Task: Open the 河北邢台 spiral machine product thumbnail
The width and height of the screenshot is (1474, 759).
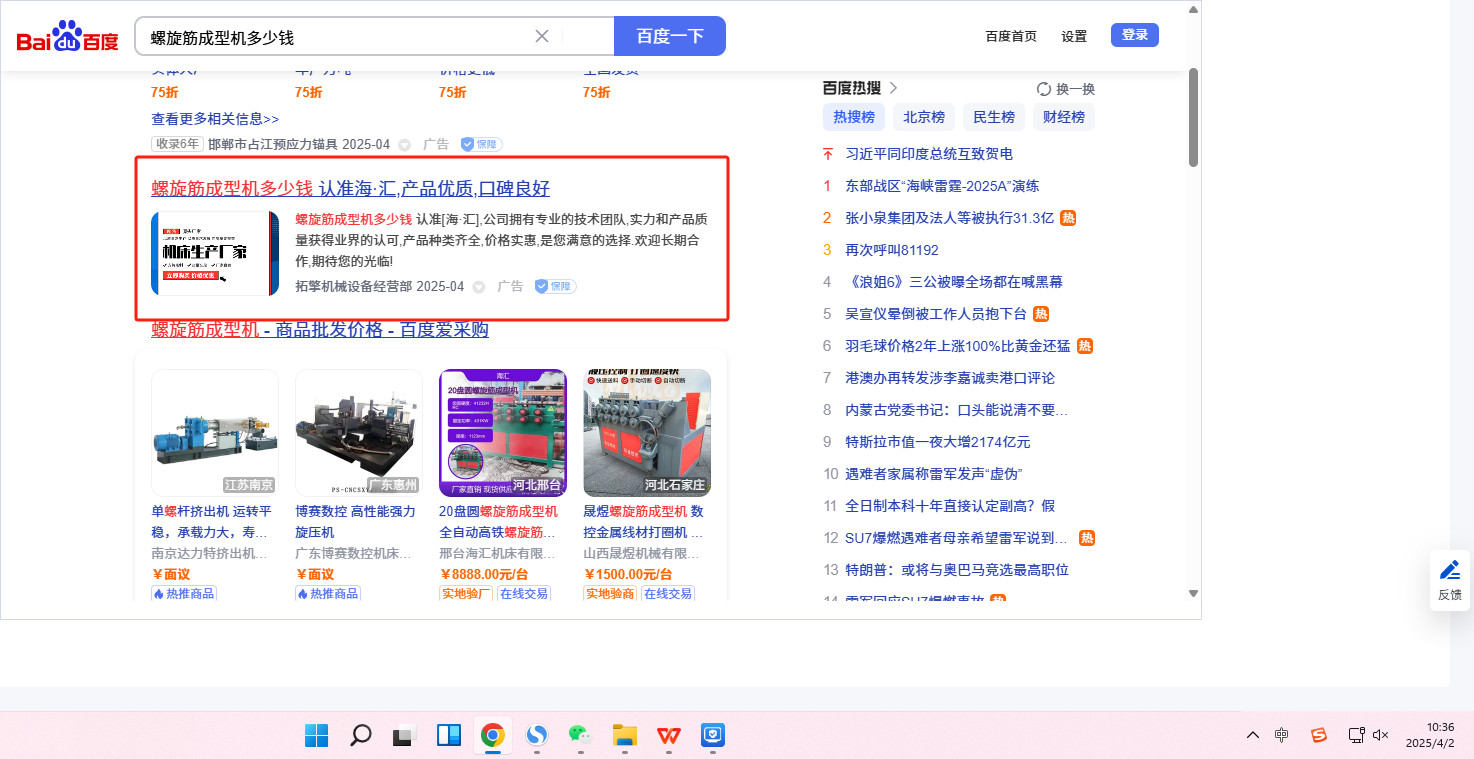Action: [x=502, y=433]
